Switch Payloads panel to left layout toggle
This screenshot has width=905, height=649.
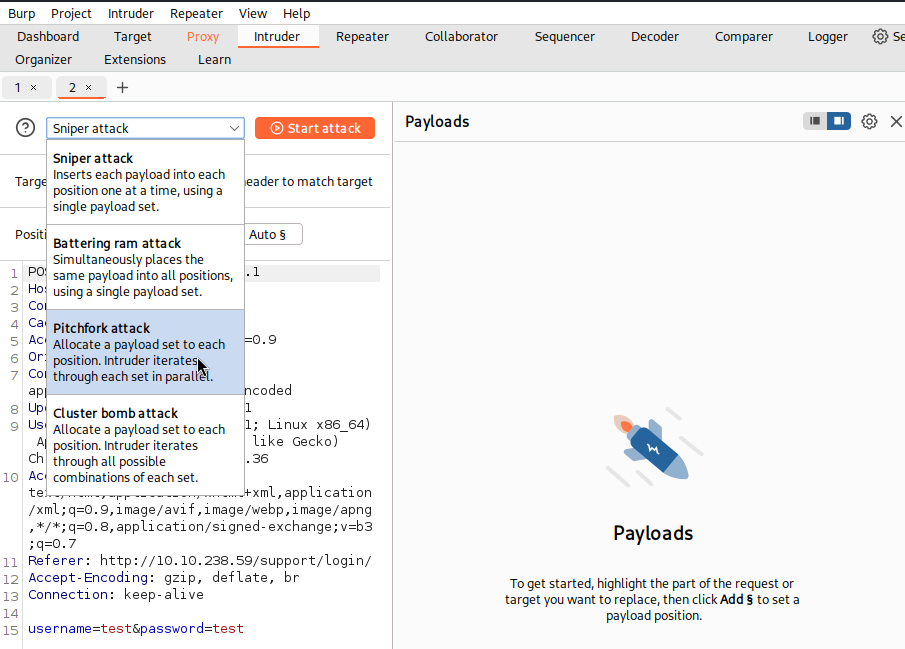815,121
